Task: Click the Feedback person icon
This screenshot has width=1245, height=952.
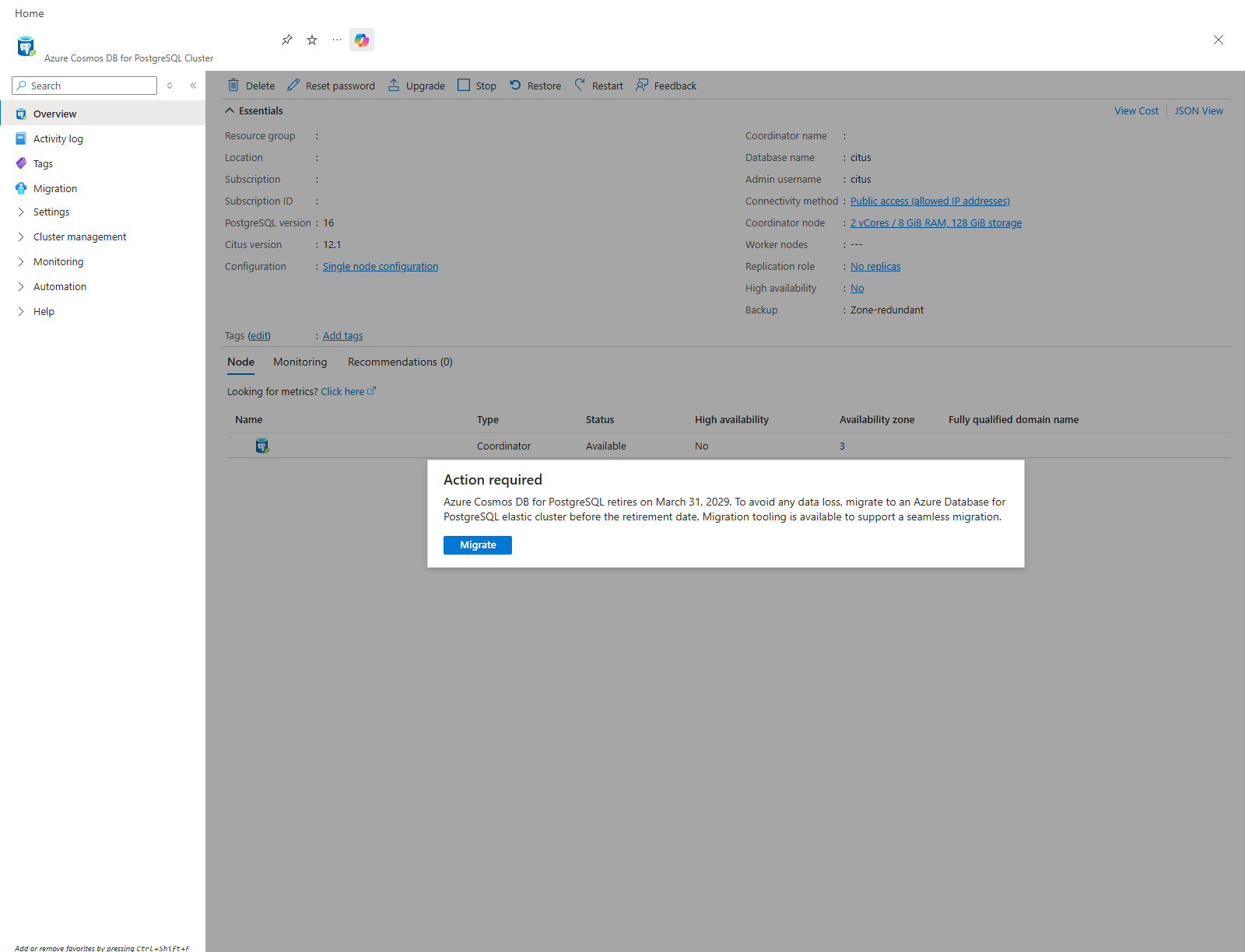Action: click(x=642, y=85)
